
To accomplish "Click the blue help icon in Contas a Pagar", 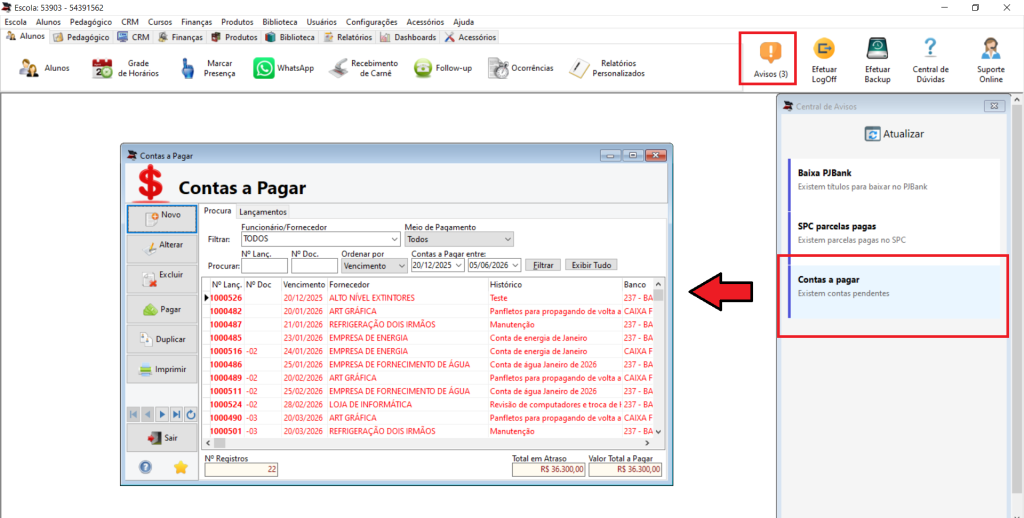I will (x=145, y=466).
